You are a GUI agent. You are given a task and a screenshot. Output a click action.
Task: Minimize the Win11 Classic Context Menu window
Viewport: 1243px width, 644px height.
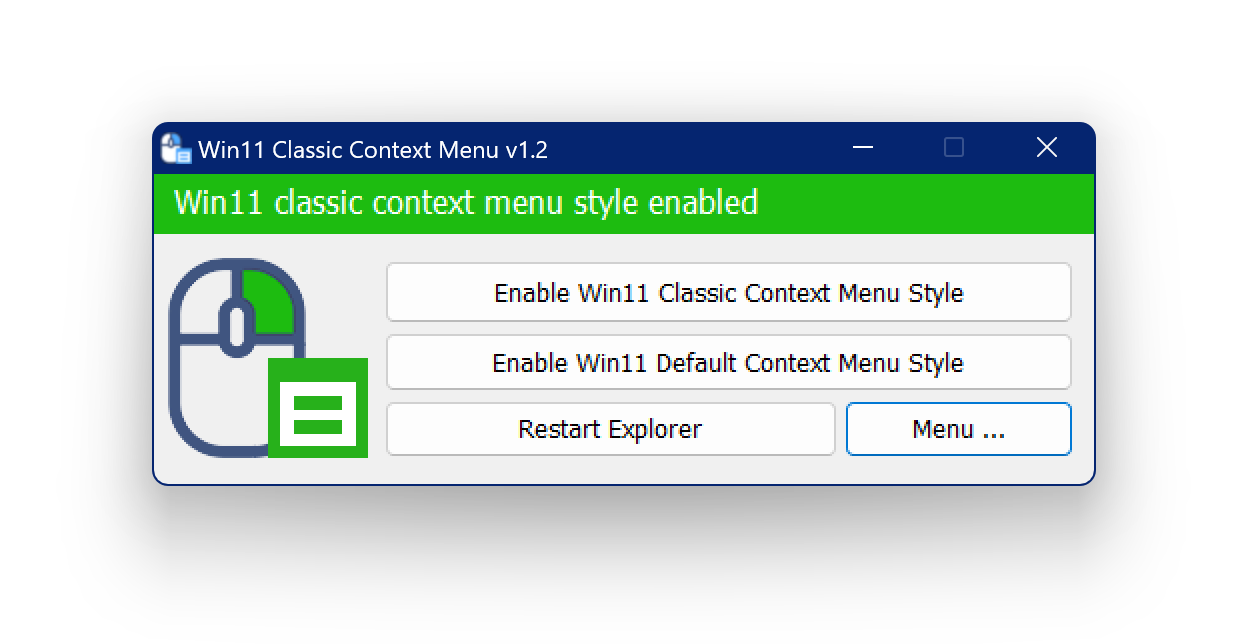(863, 148)
